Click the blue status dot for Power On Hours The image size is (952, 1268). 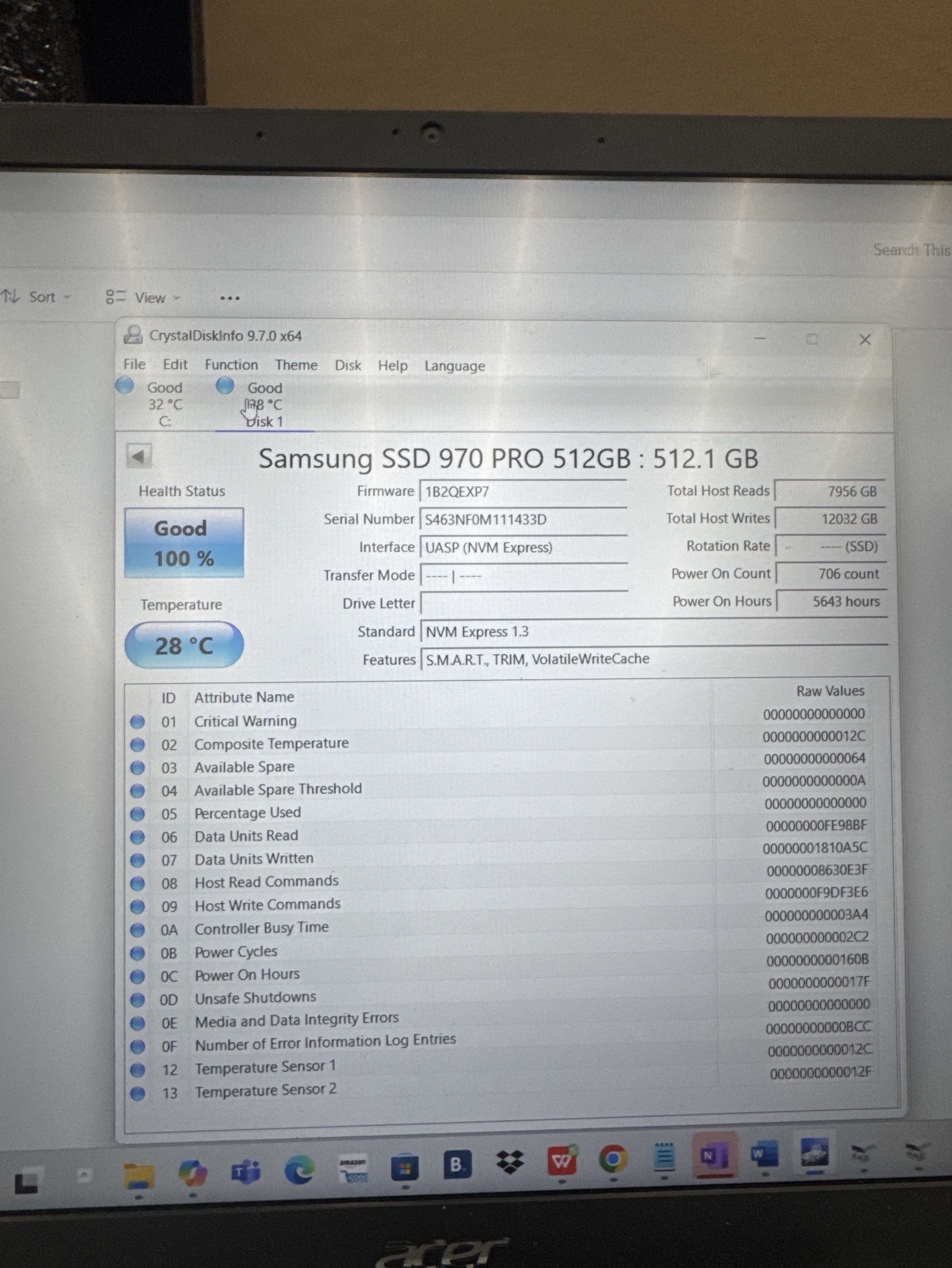(137, 976)
